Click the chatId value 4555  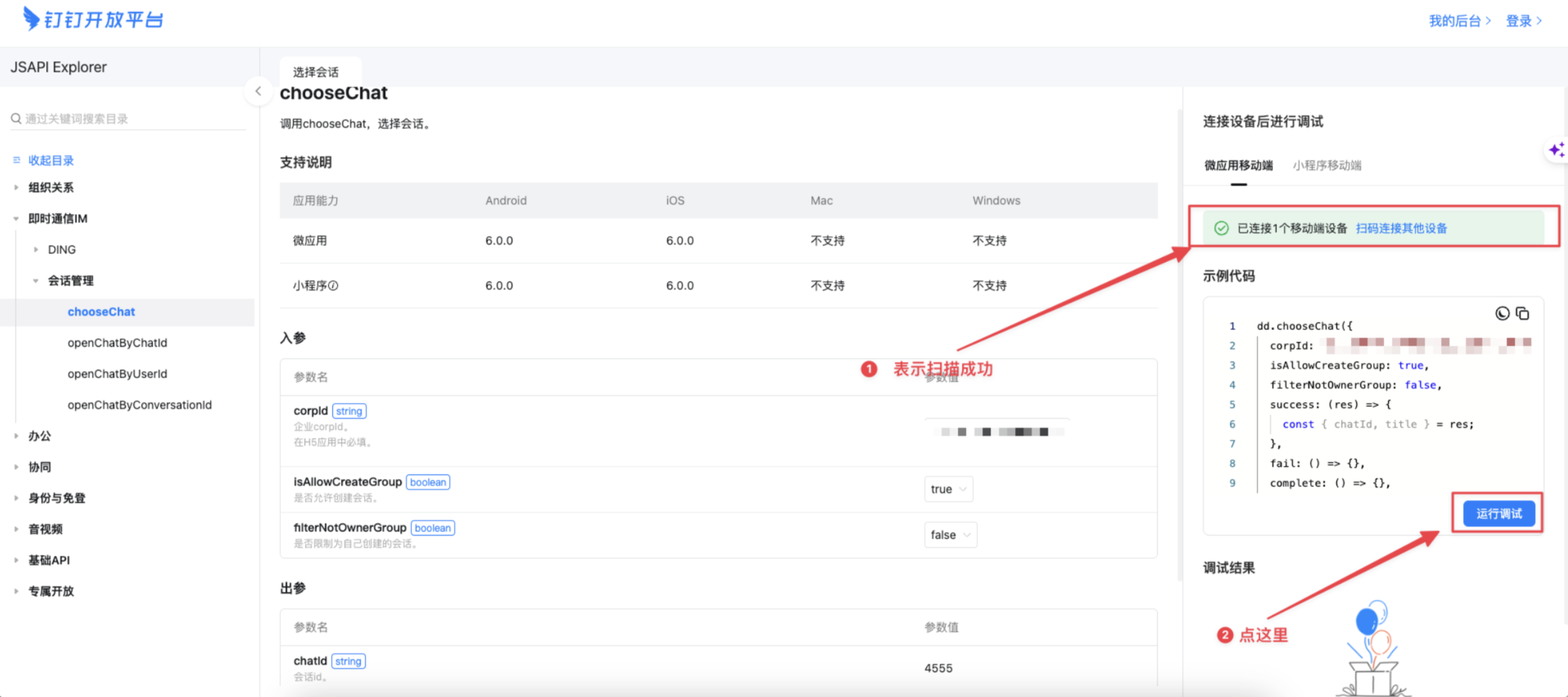tap(938, 668)
